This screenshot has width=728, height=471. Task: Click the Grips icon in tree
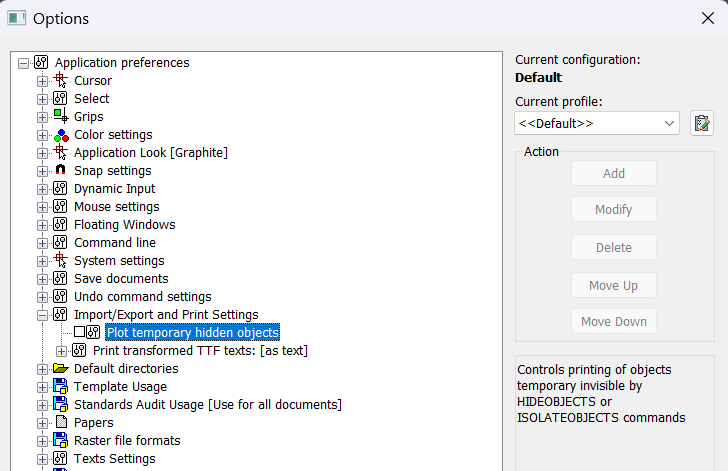click(x=60, y=117)
